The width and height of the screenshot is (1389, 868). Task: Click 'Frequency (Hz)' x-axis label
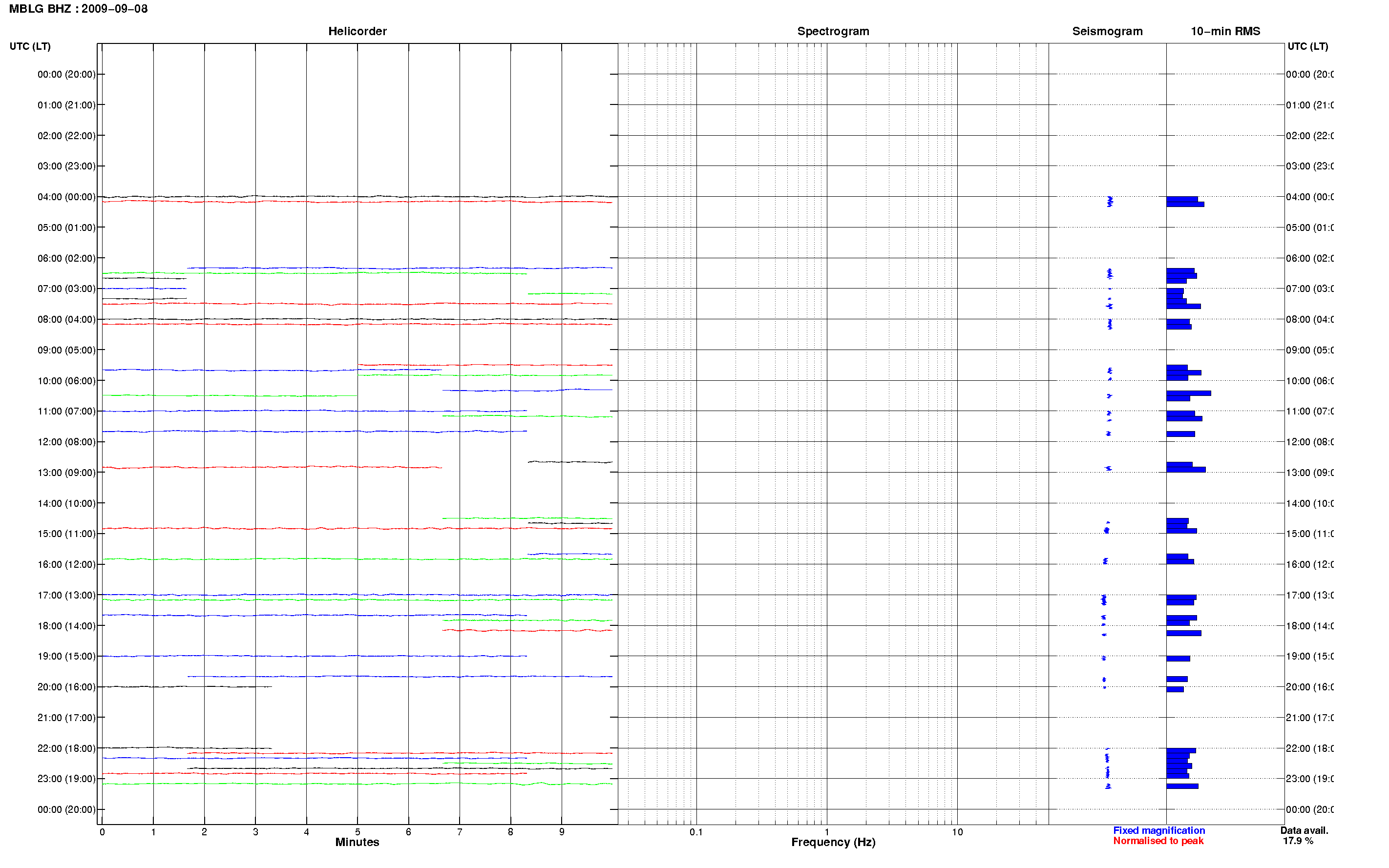coord(833,842)
